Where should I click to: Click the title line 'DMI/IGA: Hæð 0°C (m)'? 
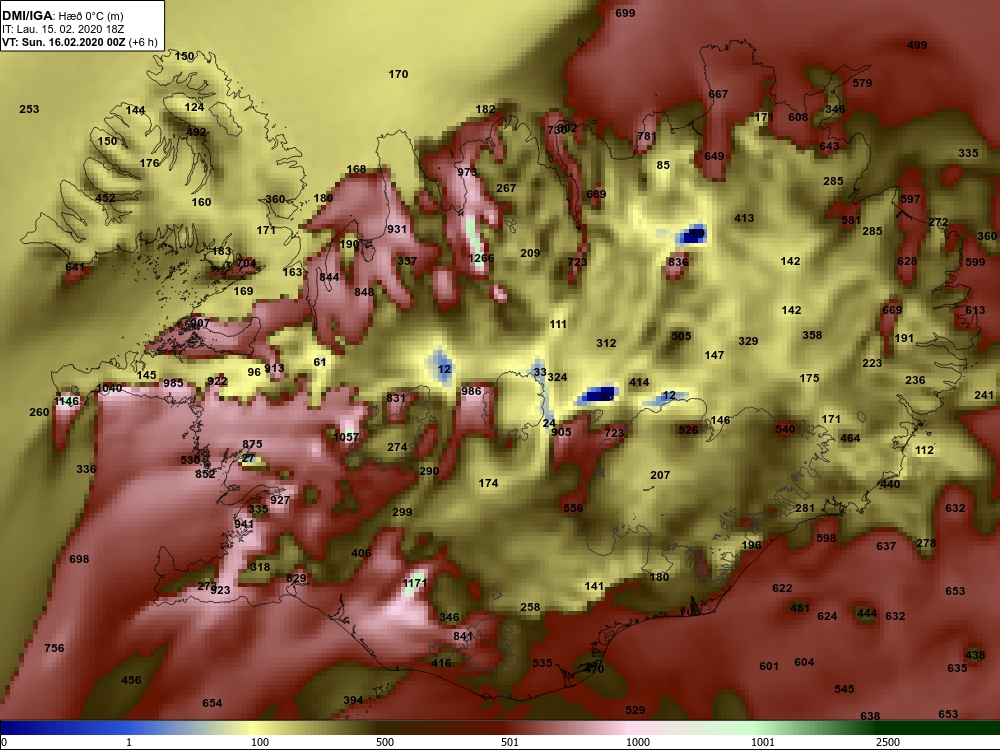(x=62, y=15)
